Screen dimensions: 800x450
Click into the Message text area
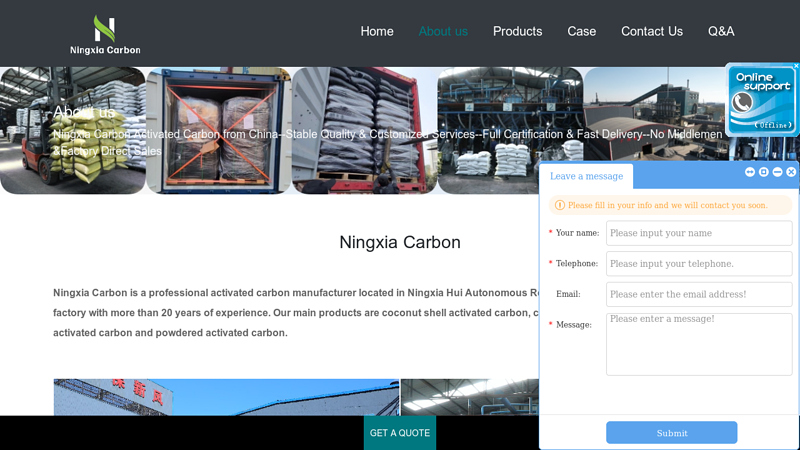point(699,344)
